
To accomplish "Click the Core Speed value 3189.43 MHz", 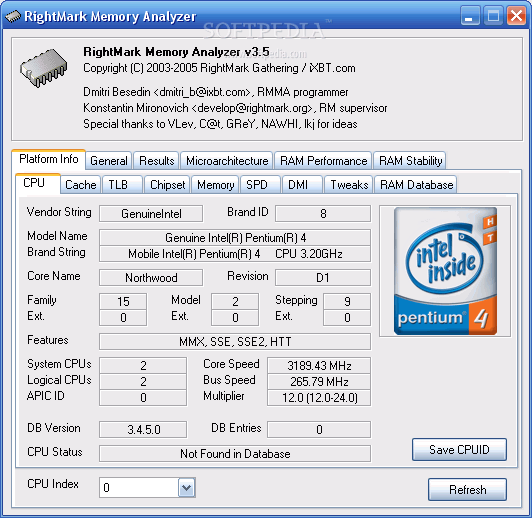I will tap(319, 365).
